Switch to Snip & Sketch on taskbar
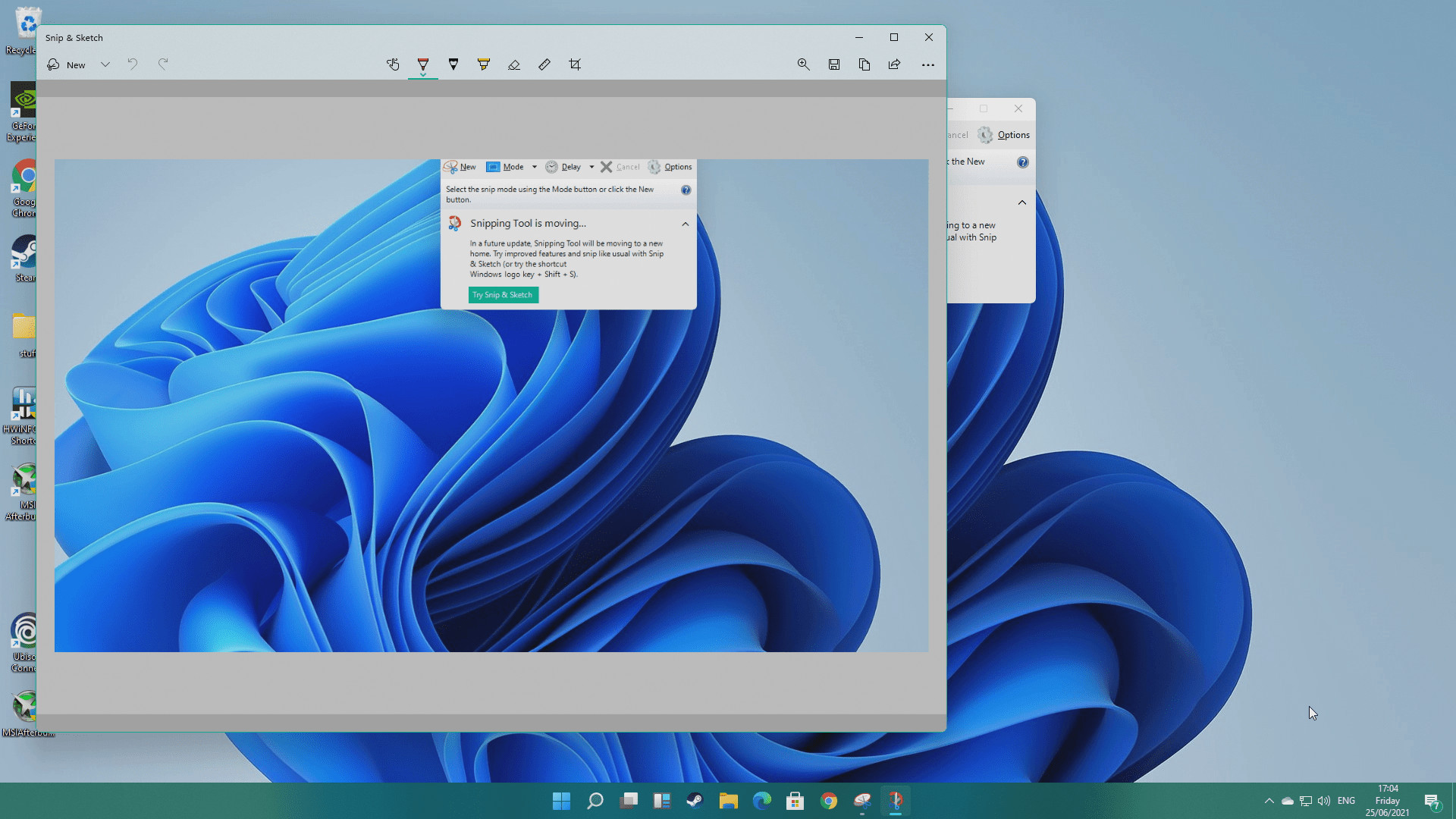1456x819 pixels. (896, 801)
